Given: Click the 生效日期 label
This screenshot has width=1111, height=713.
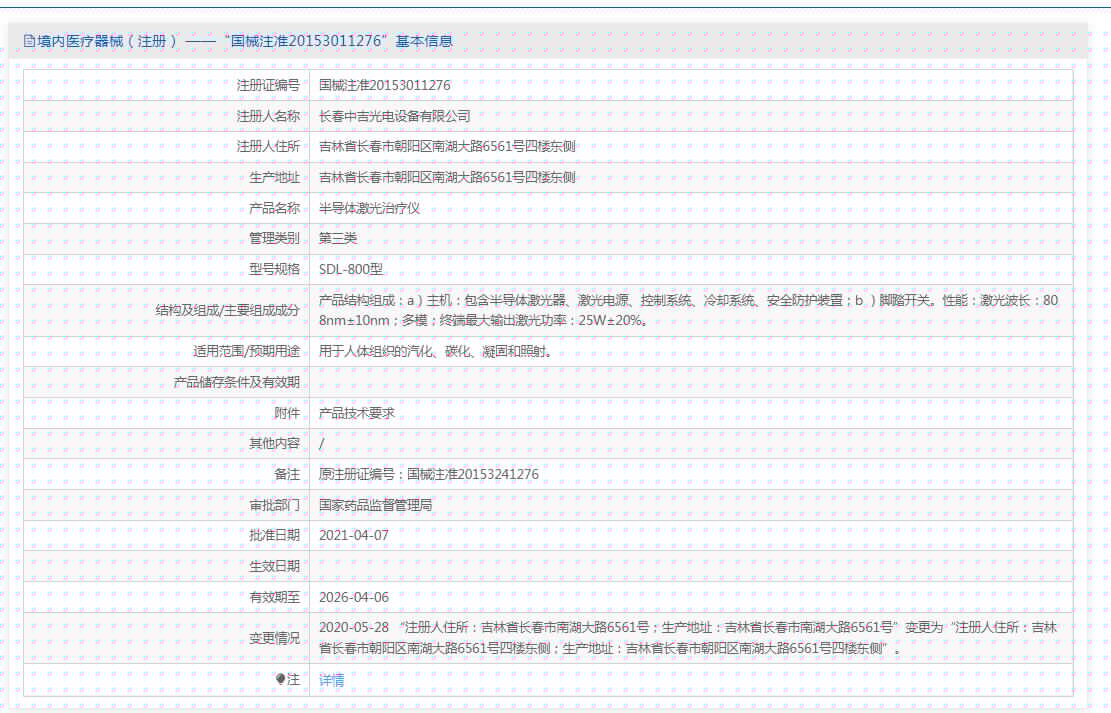Looking at the screenshot, I should pos(274,566).
